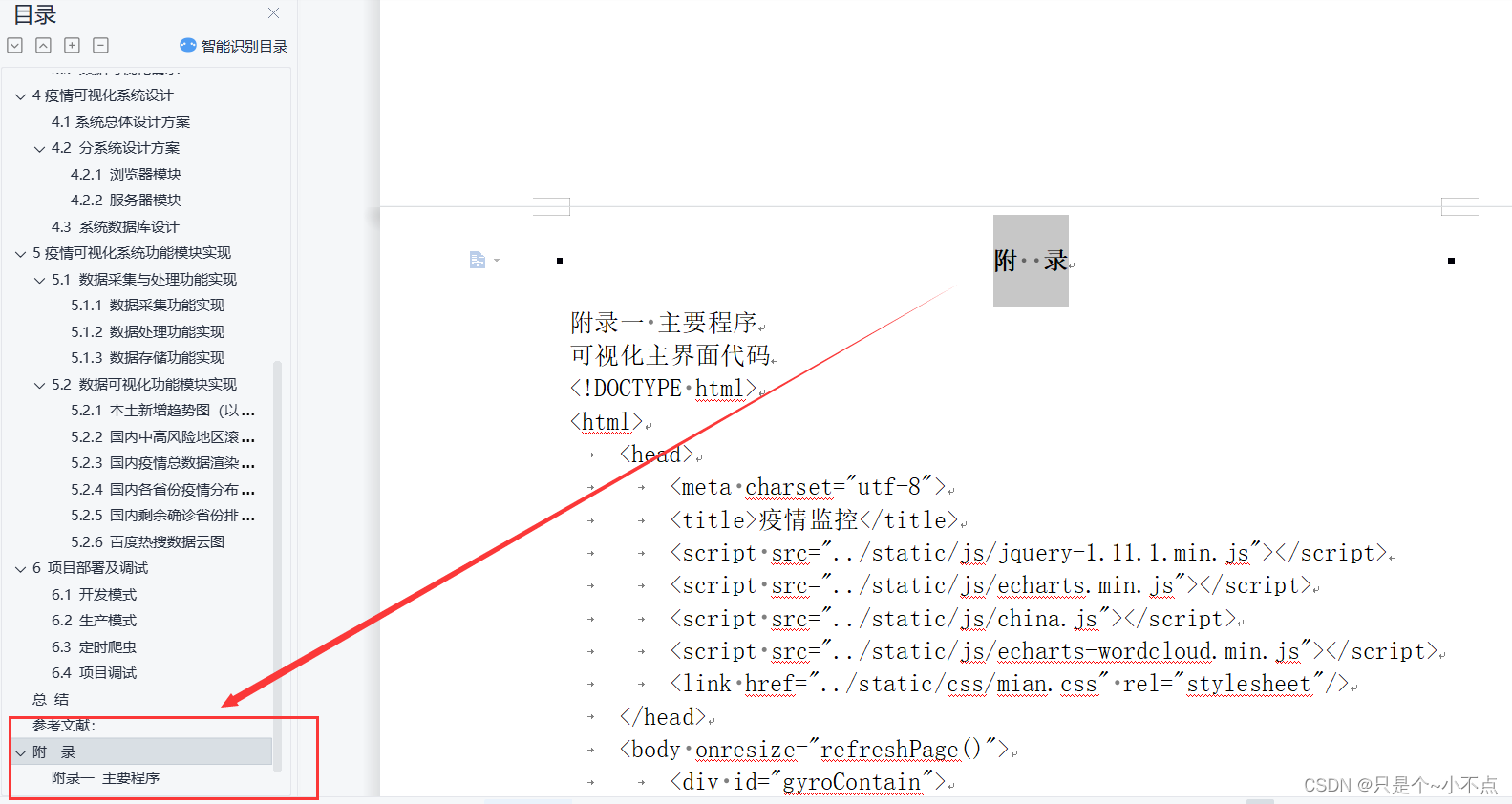This screenshot has height=804, width=1512.
Task: Go to 6.1 开发模式
Action: point(94,595)
